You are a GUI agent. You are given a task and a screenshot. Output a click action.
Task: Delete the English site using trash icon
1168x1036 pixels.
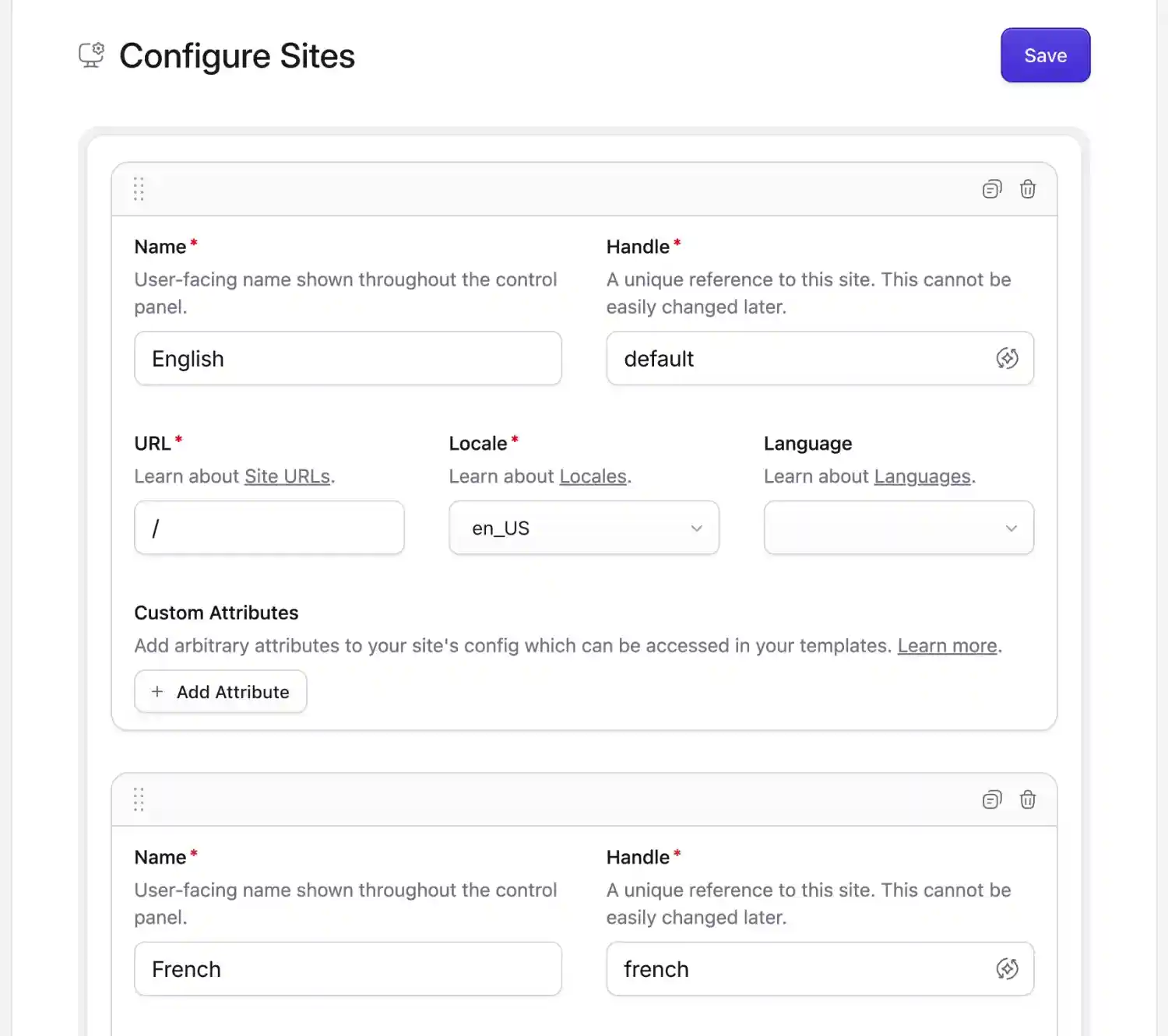point(1027,189)
